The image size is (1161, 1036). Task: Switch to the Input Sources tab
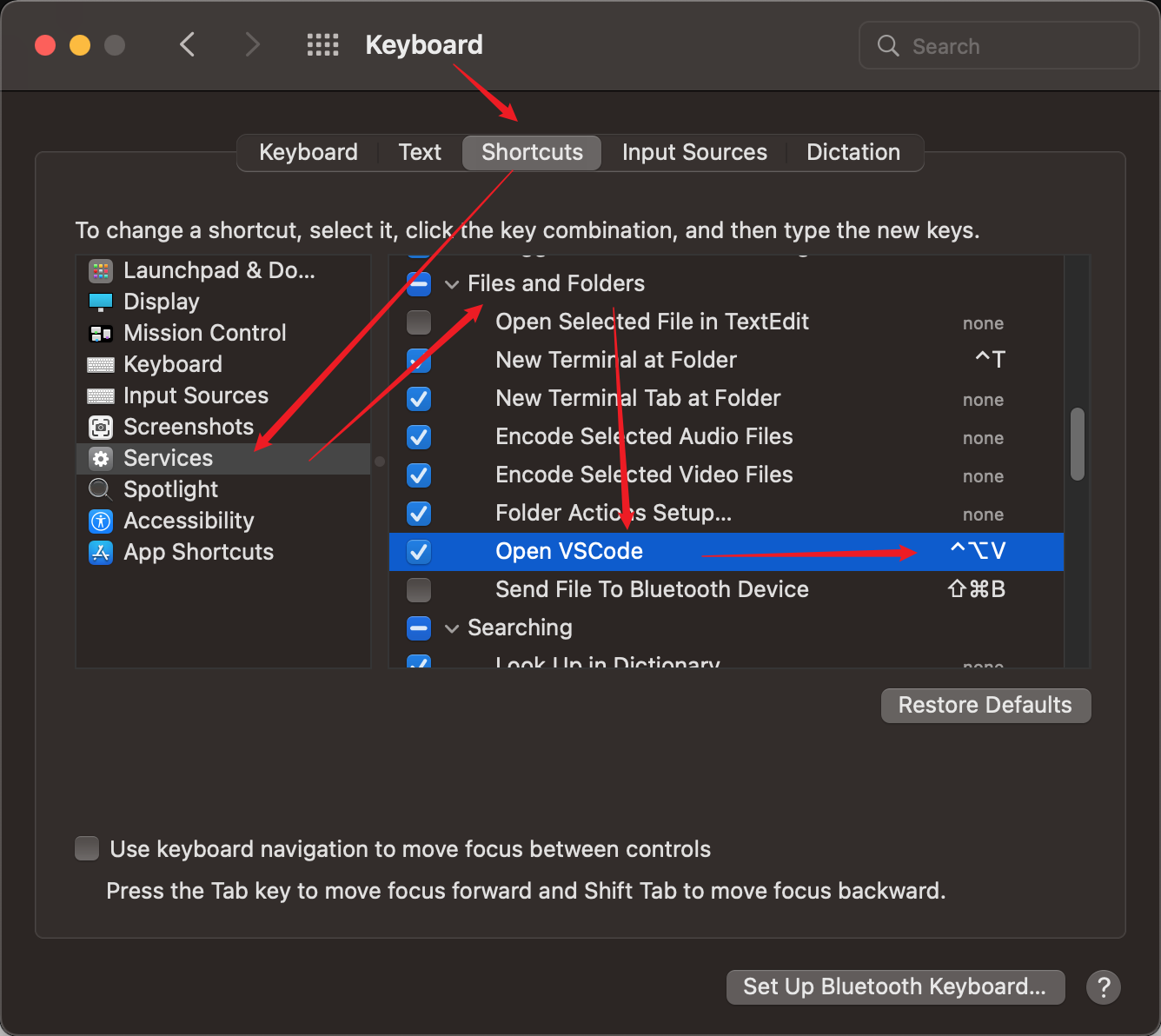[694, 152]
